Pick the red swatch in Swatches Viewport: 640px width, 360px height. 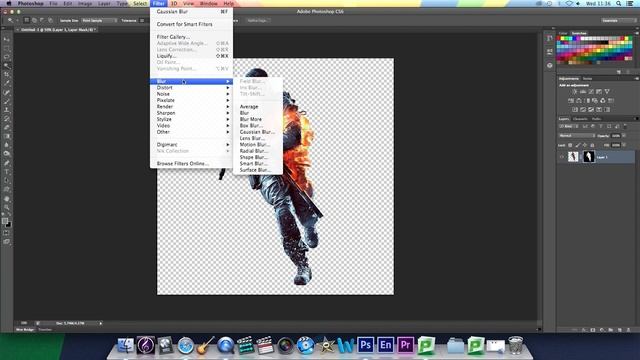560,39
